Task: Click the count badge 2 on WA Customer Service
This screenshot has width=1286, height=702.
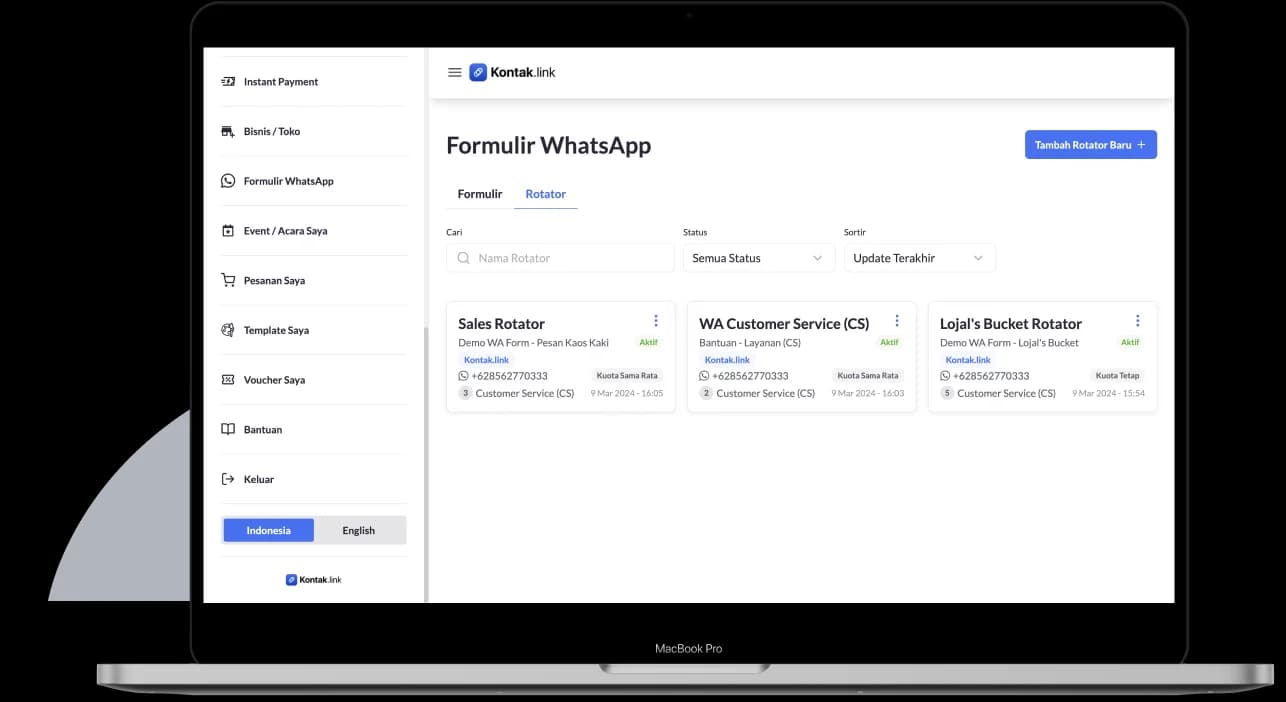Action: (x=706, y=393)
